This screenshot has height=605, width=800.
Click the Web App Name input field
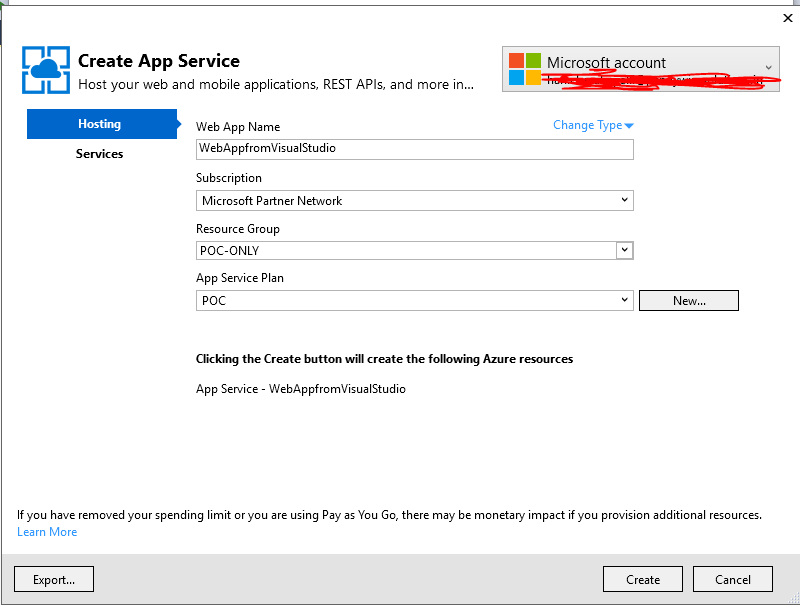(x=415, y=149)
